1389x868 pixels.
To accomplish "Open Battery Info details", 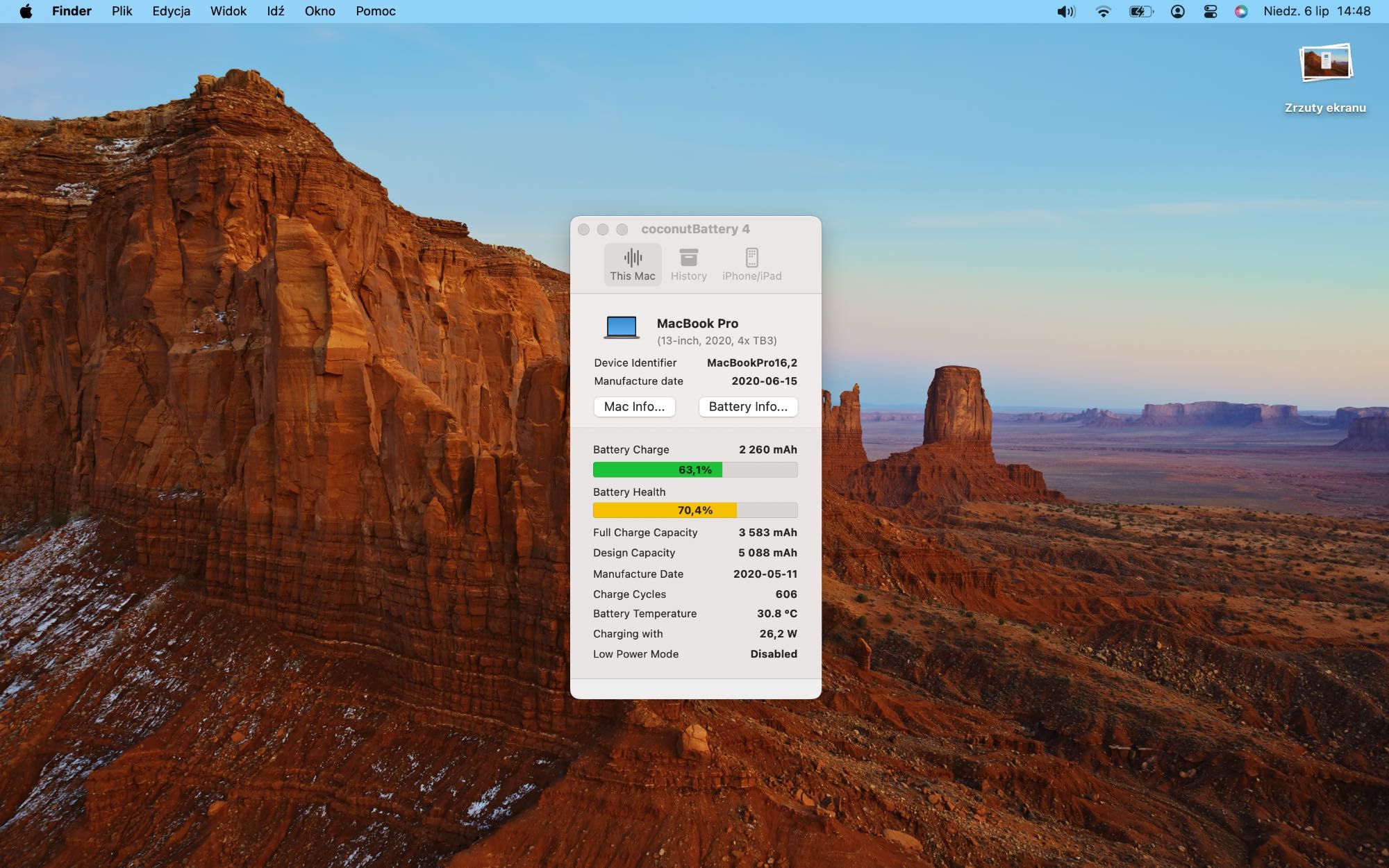I will (x=748, y=407).
